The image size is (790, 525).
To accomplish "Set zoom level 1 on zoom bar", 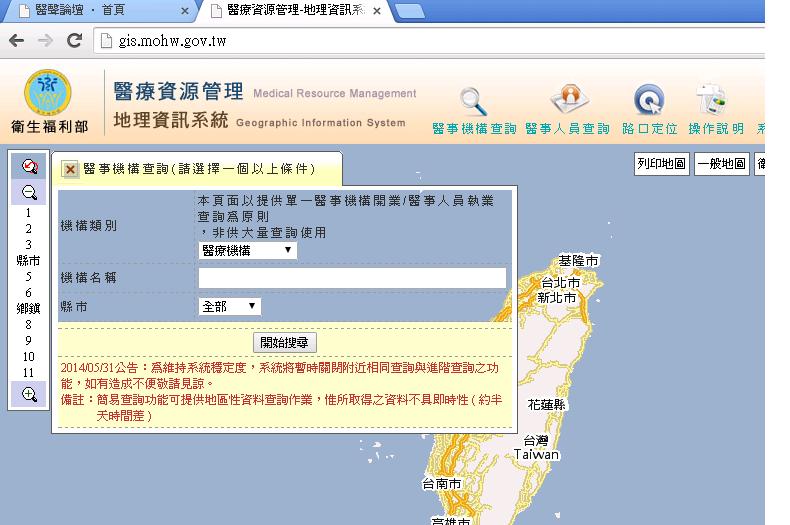I will point(29,213).
